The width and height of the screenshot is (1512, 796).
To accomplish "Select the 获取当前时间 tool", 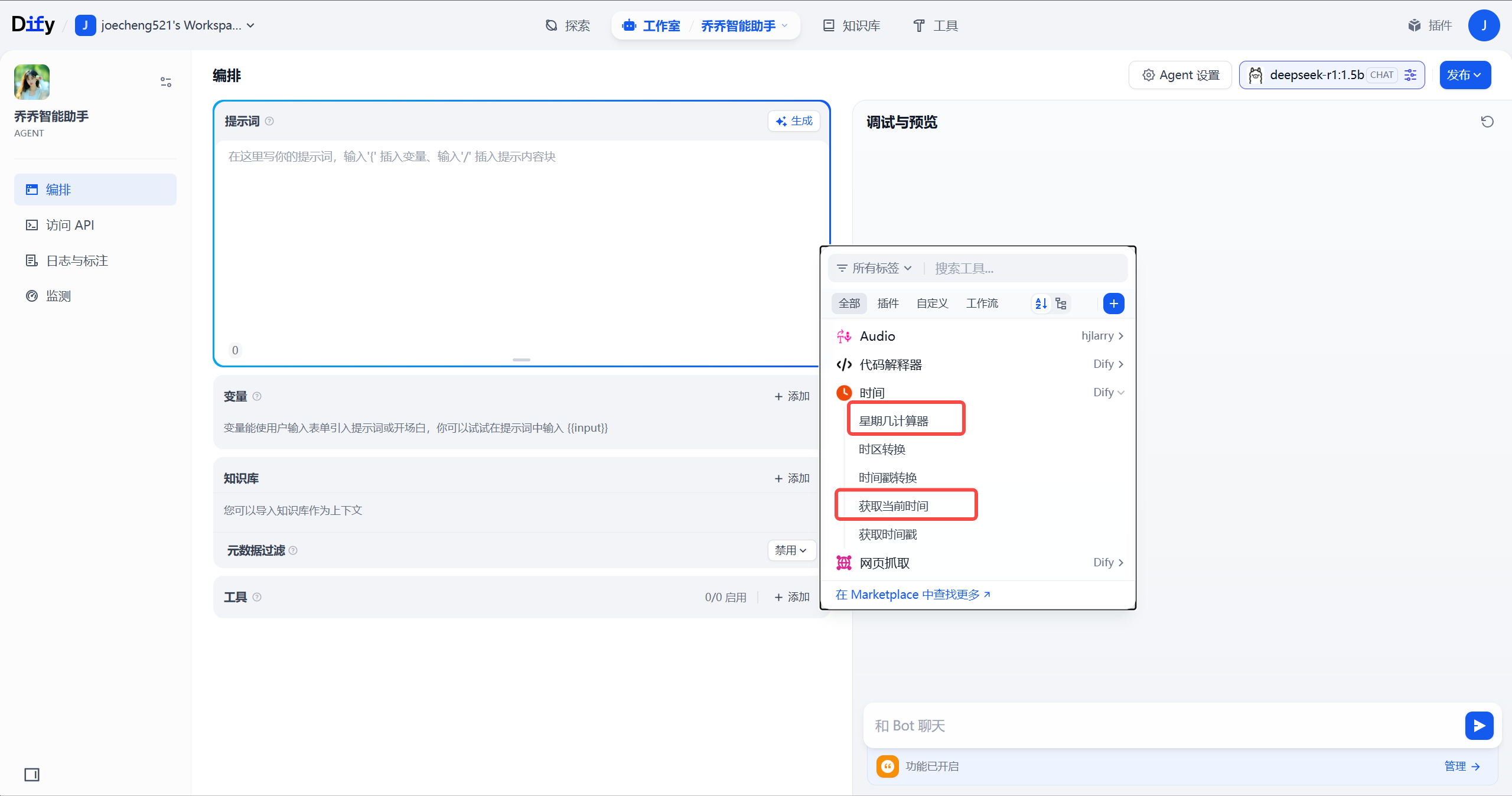I will (894, 506).
